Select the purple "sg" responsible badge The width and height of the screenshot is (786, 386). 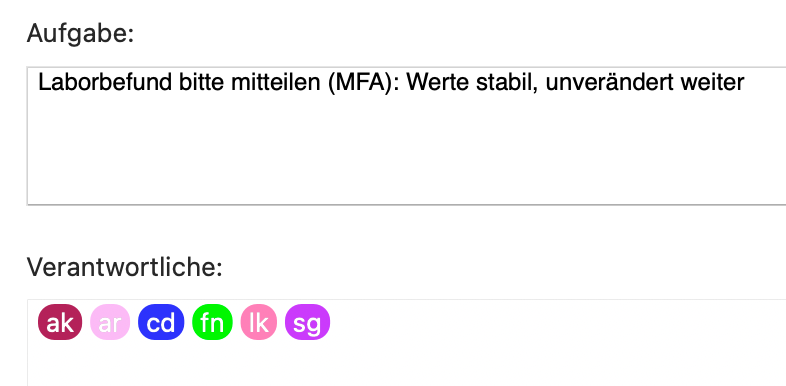click(307, 322)
